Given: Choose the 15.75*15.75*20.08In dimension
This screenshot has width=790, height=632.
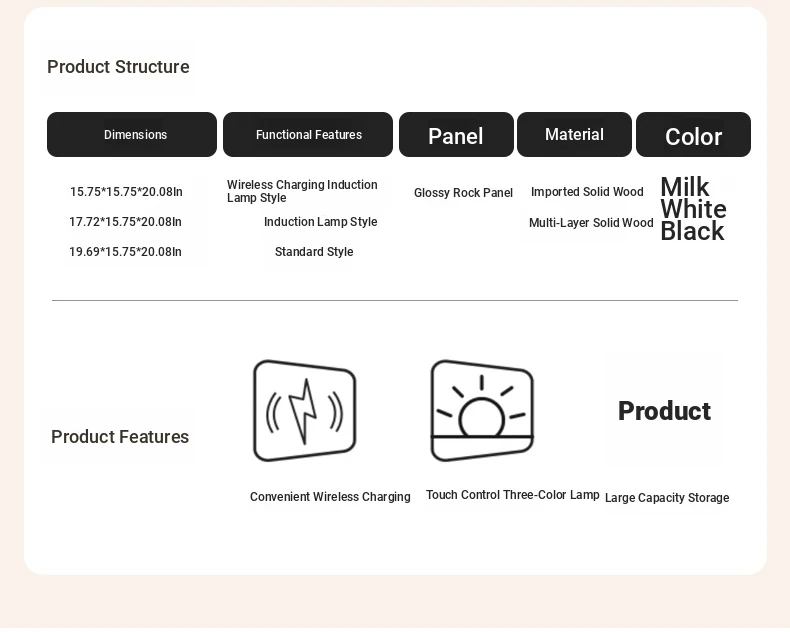Looking at the screenshot, I should [126, 192].
